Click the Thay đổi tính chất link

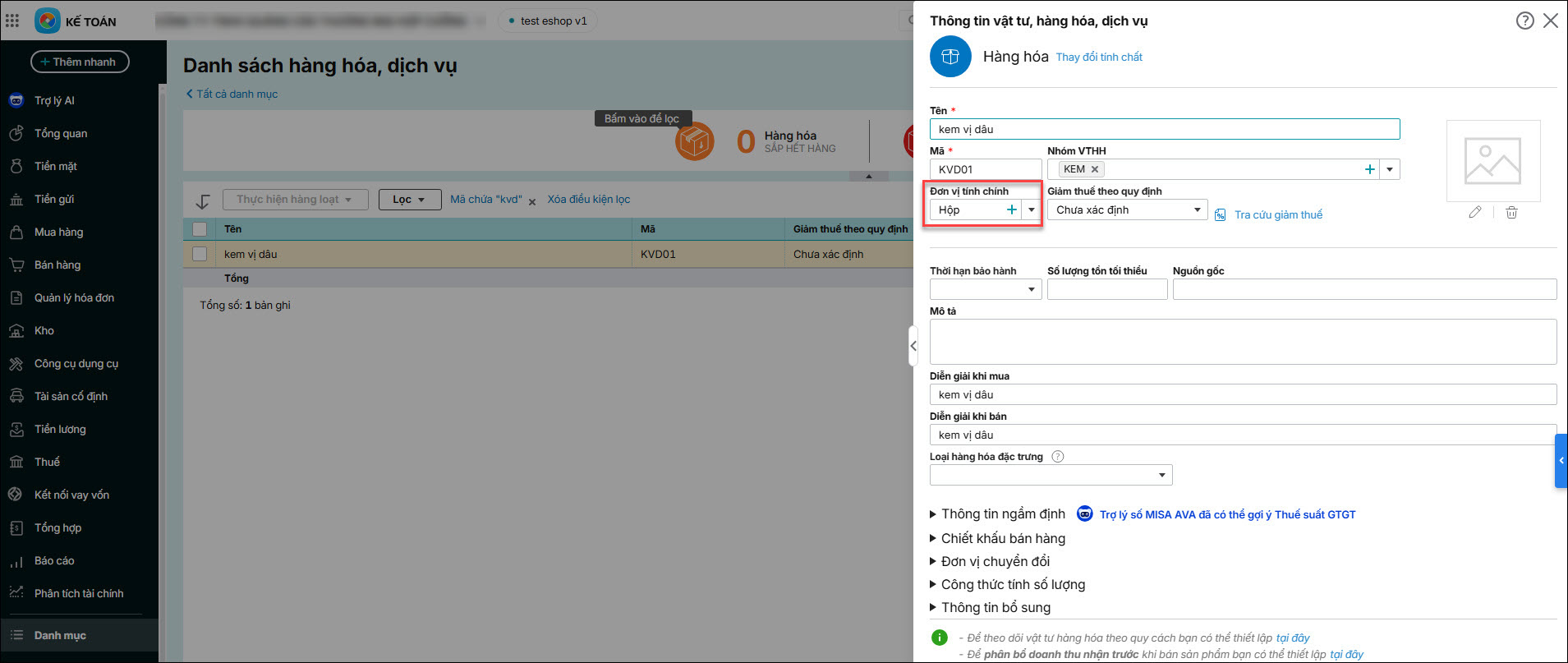click(1099, 57)
